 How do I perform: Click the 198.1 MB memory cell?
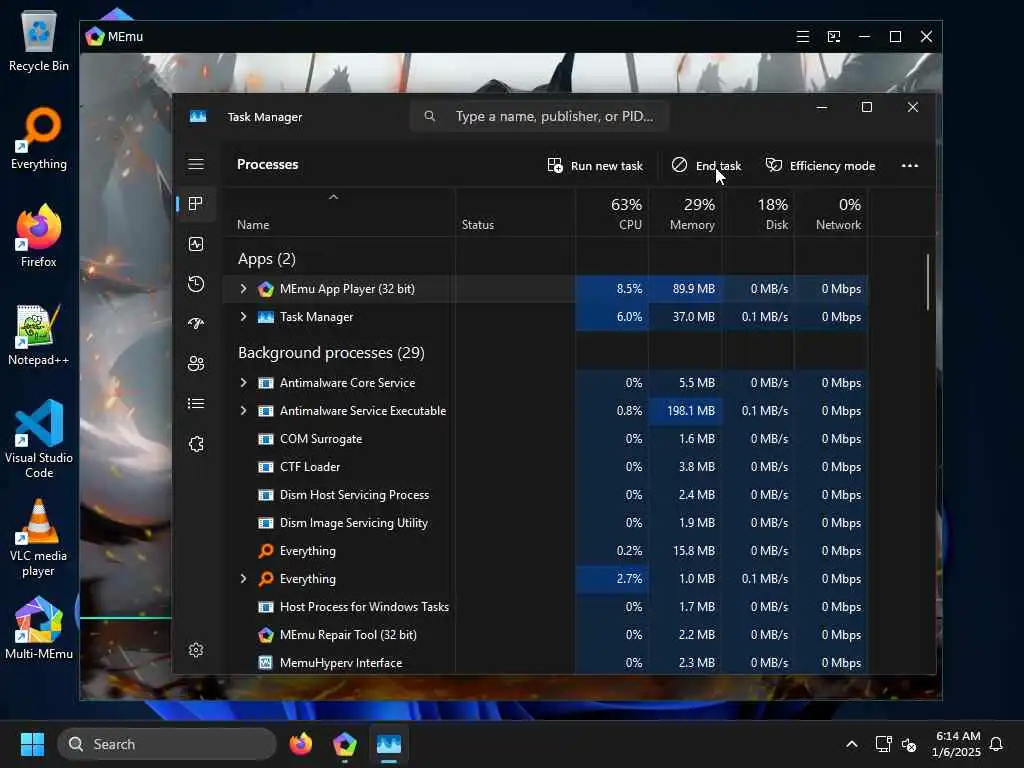(x=685, y=411)
